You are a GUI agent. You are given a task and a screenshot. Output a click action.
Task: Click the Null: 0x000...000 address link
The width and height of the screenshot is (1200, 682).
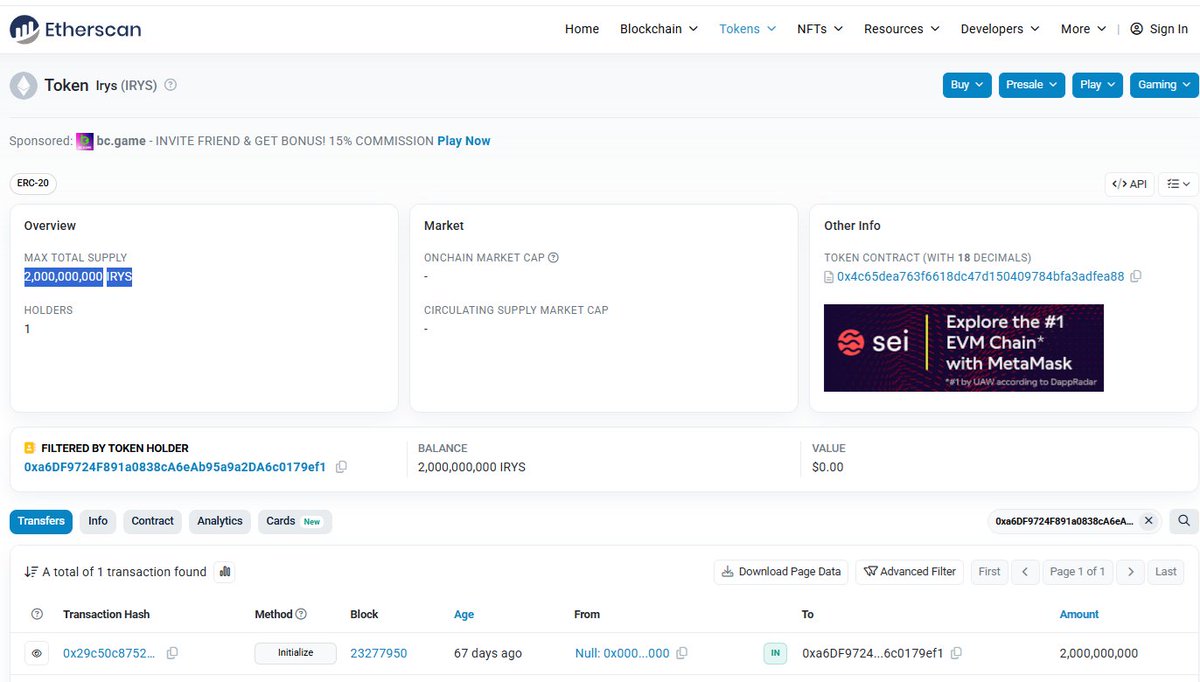622,653
